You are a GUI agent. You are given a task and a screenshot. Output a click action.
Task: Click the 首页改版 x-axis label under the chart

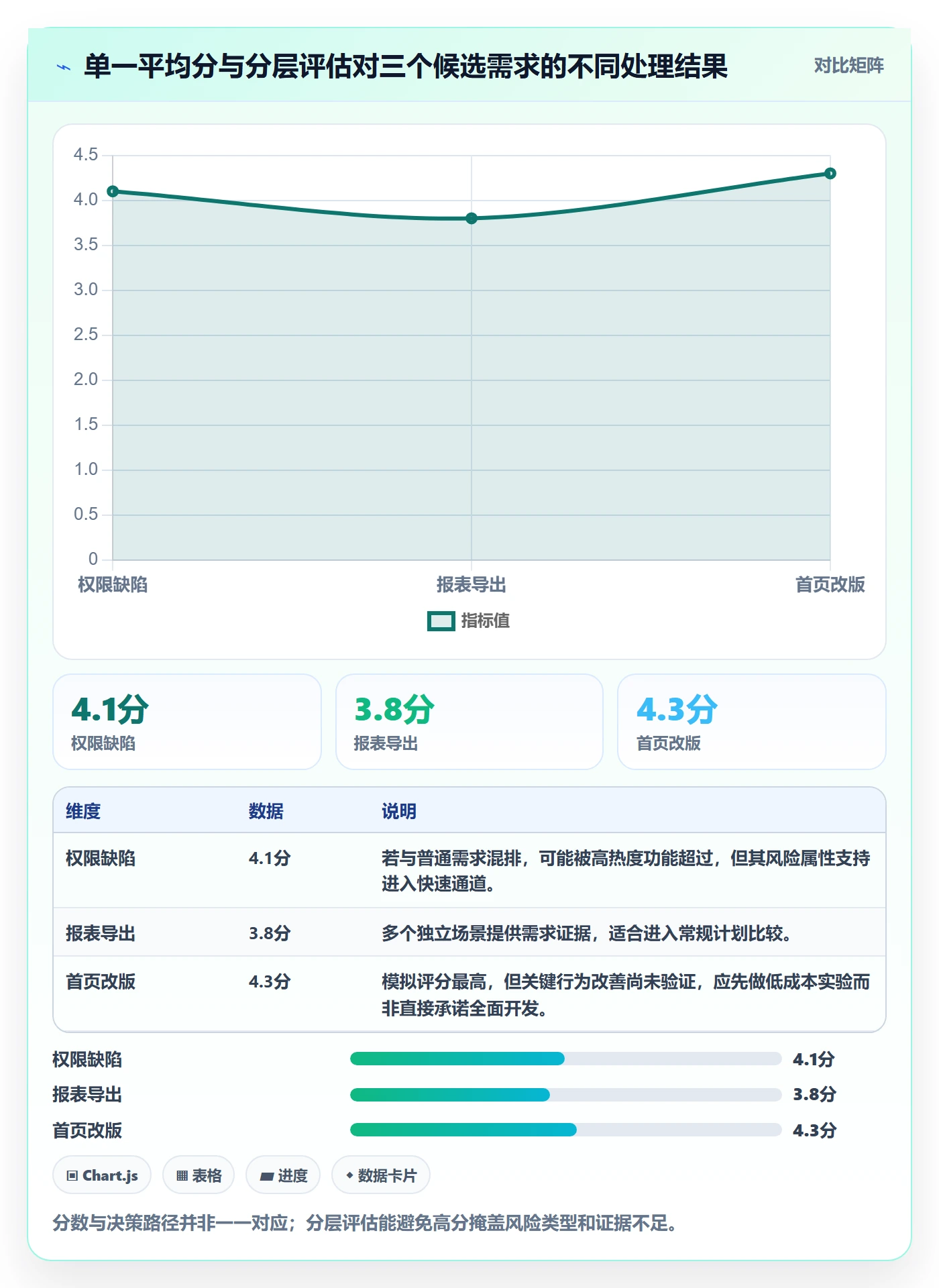point(830,585)
